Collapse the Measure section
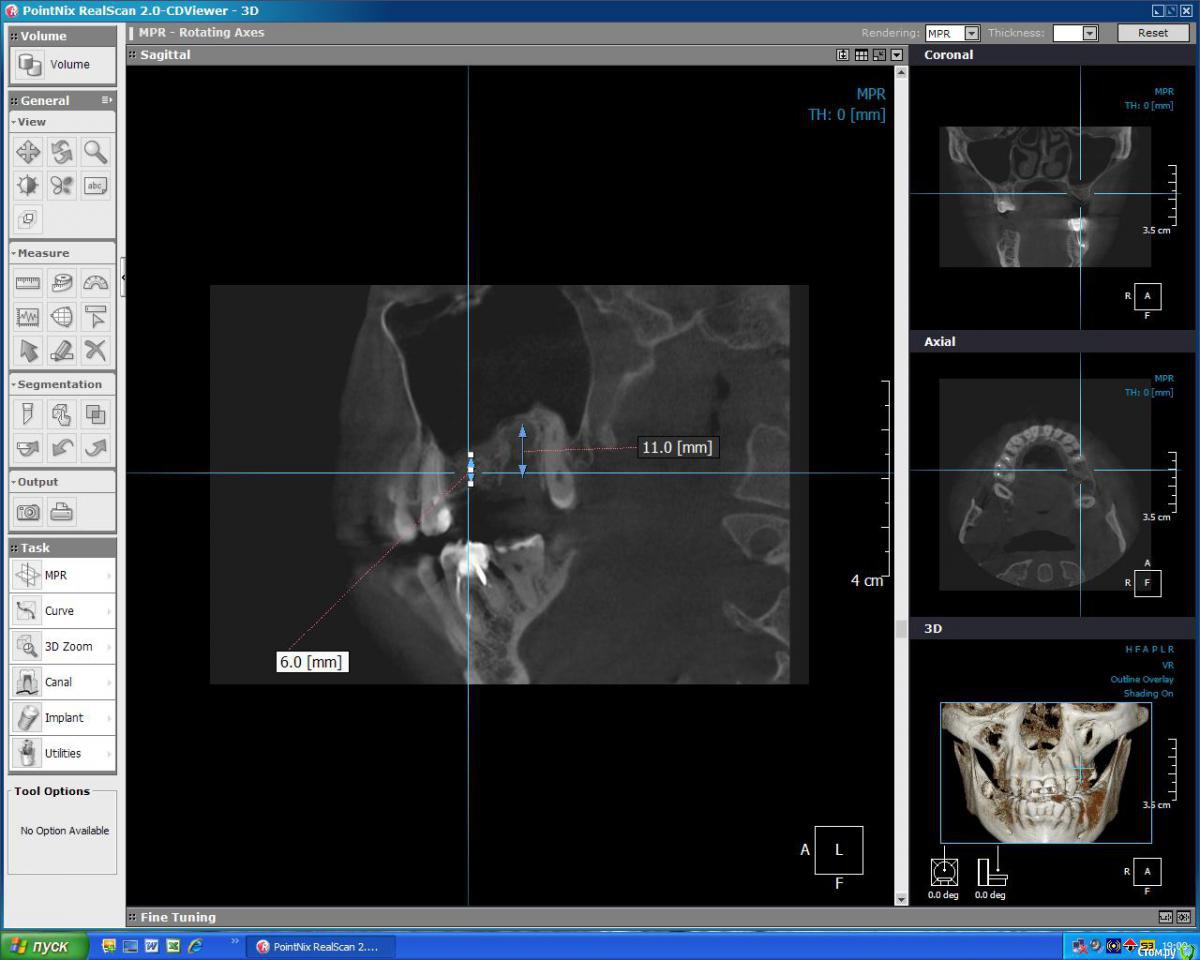Image resolution: width=1200 pixels, height=960 pixels. point(14,253)
